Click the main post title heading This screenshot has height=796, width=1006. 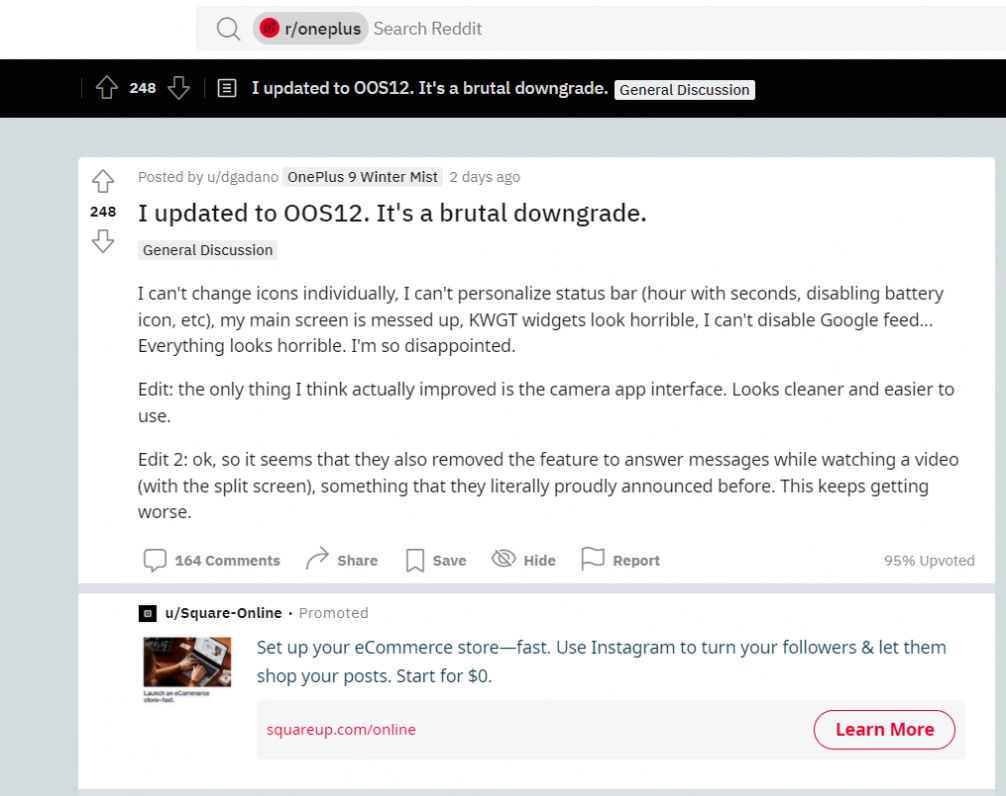coord(392,213)
